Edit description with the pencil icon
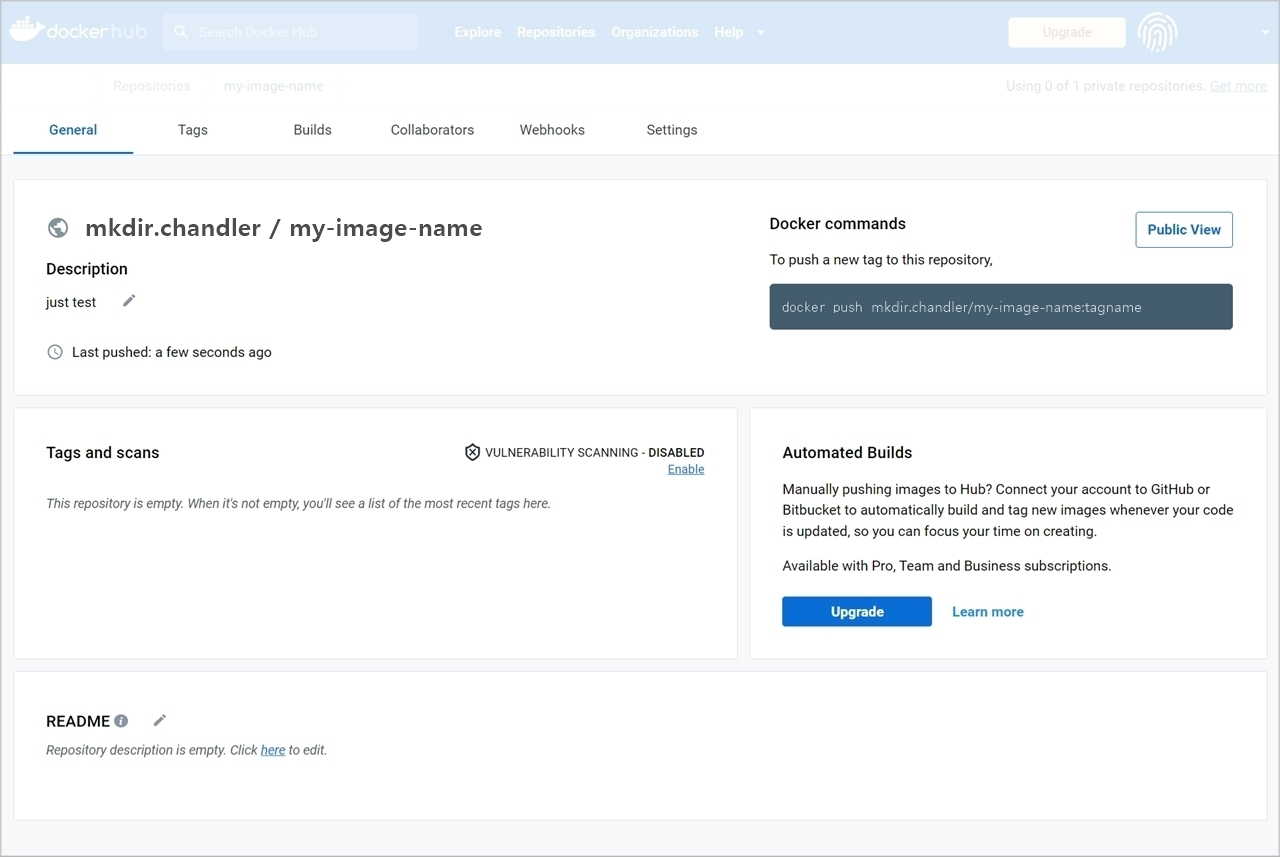1280x857 pixels. click(x=129, y=301)
